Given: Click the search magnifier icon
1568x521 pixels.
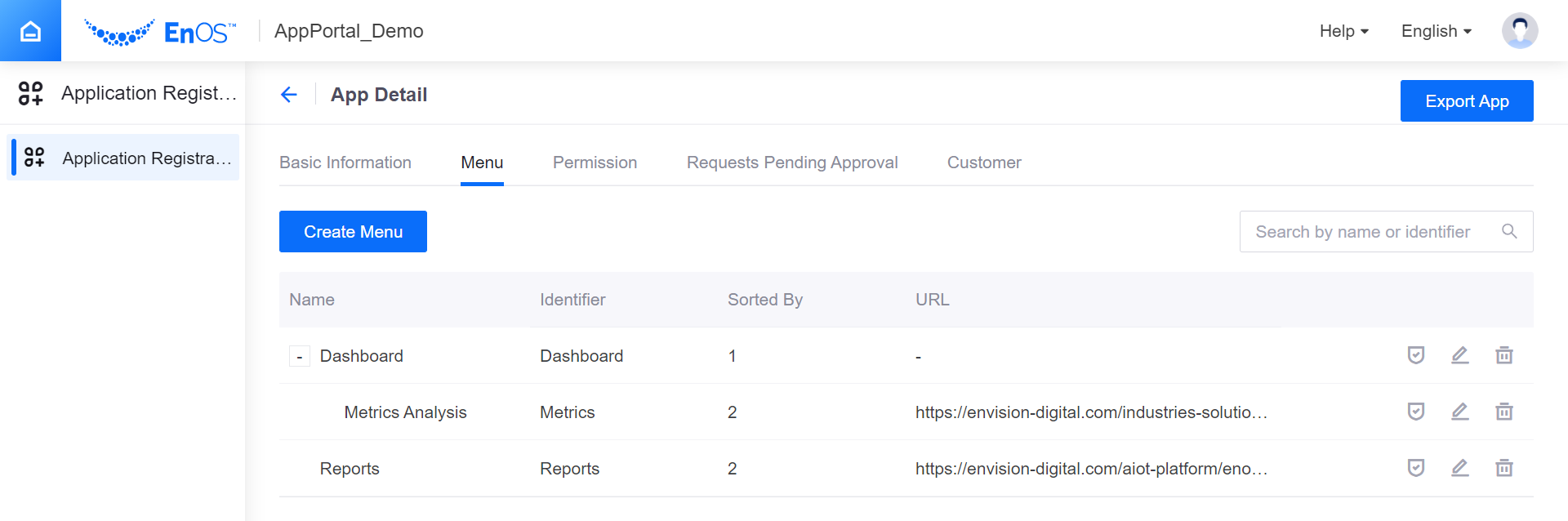Looking at the screenshot, I should [1509, 232].
